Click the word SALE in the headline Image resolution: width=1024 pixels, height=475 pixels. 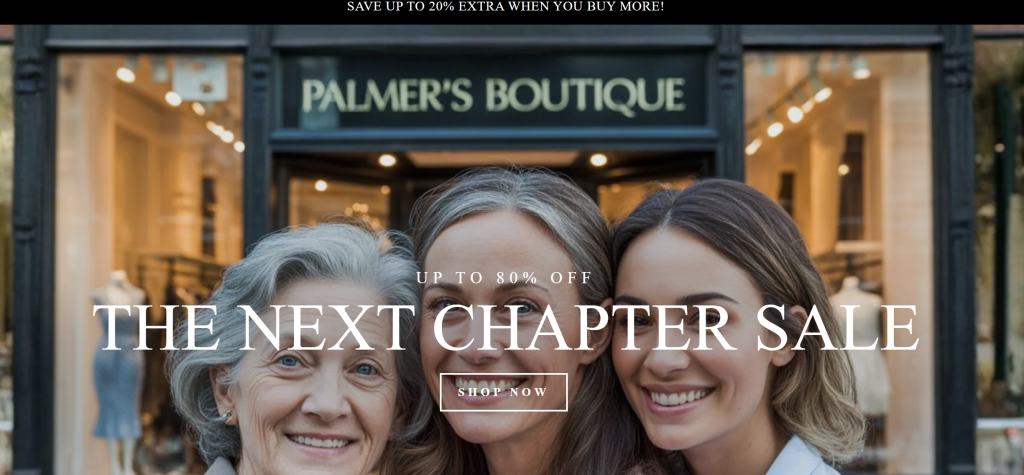tap(838, 327)
